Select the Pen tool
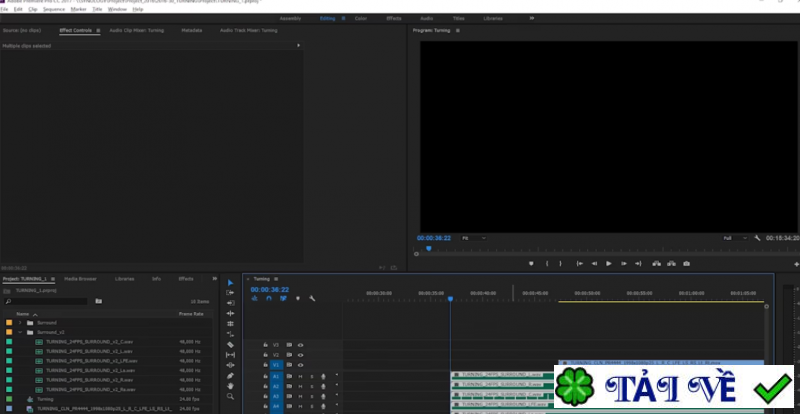800x414 pixels. pos(230,376)
